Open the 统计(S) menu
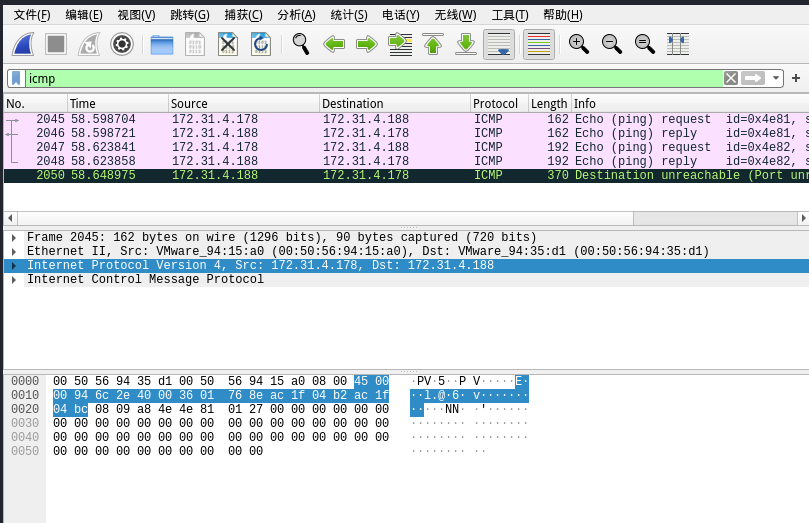The width and height of the screenshot is (809, 523). [x=349, y=15]
